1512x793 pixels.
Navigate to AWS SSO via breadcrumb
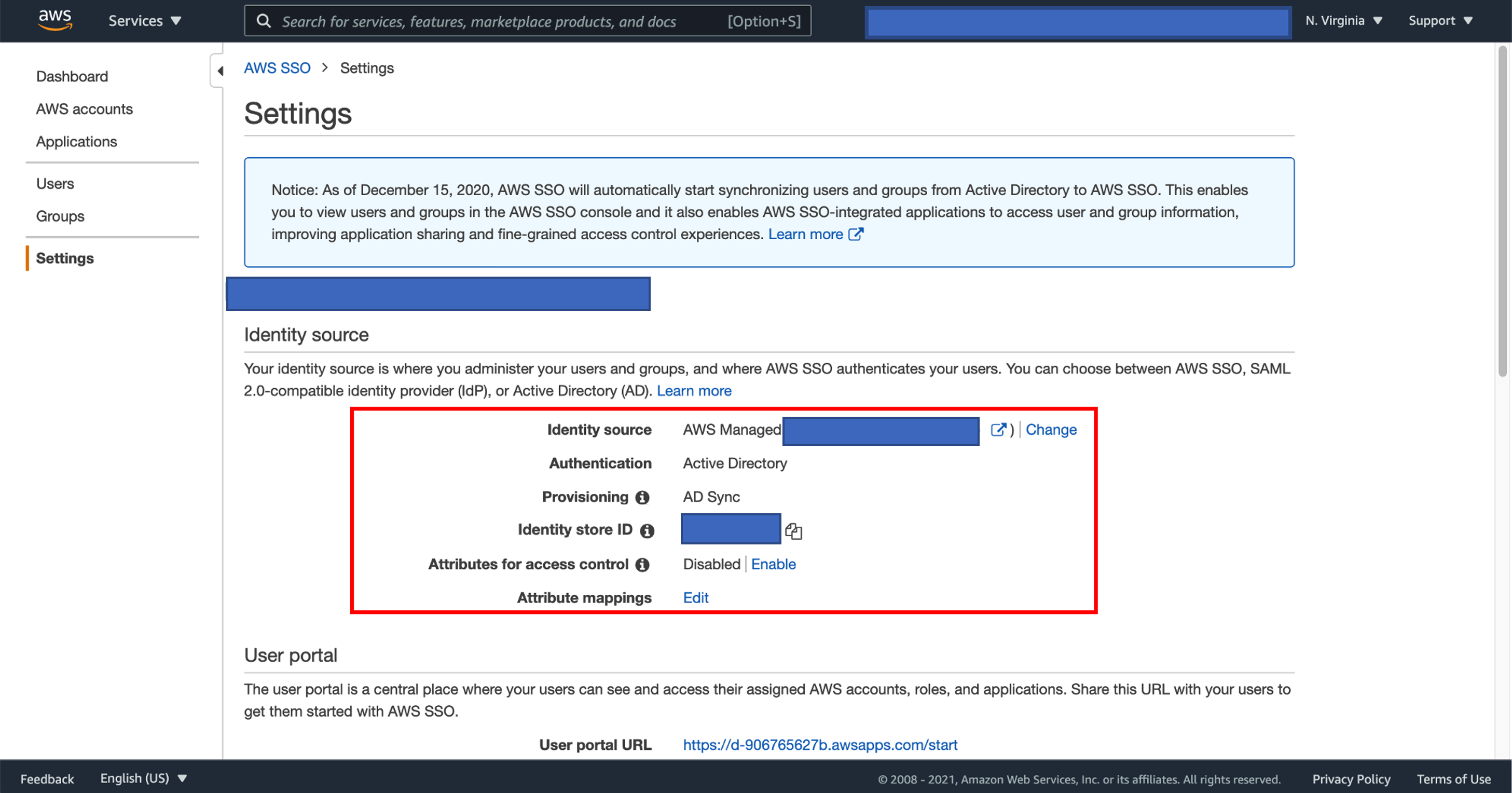[277, 67]
